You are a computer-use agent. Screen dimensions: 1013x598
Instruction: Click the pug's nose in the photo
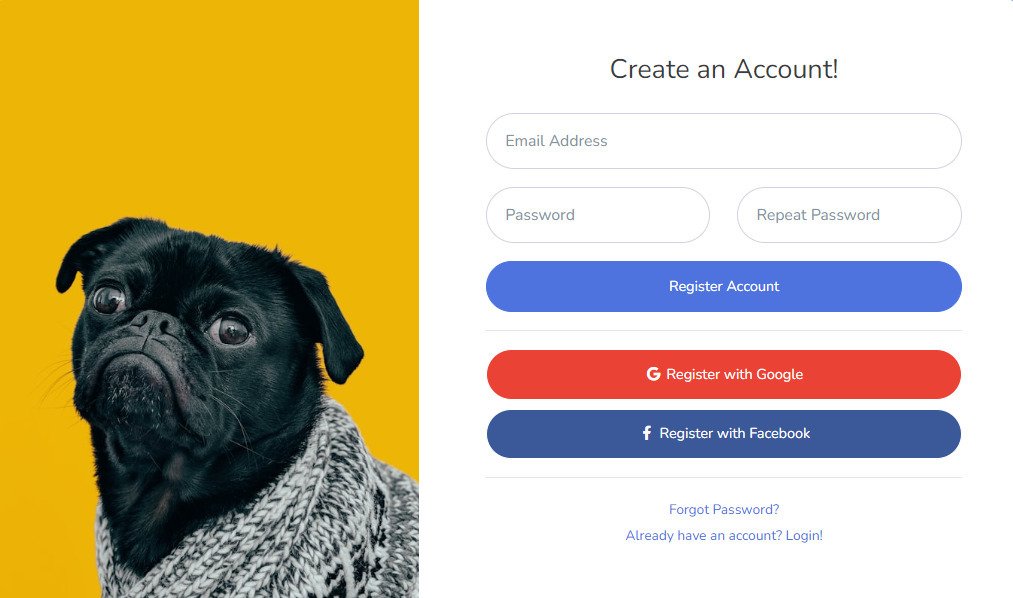click(x=152, y=322)
